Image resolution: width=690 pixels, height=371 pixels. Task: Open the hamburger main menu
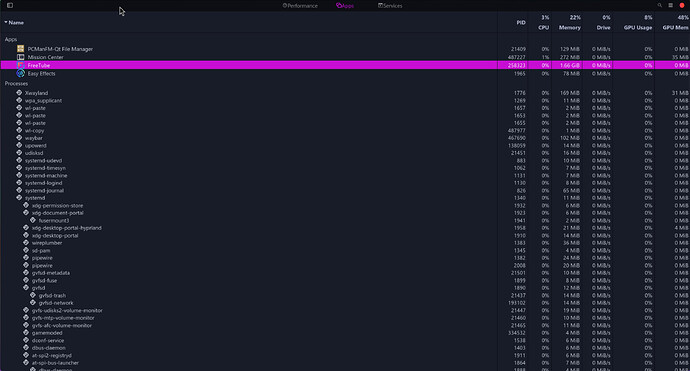670,5
